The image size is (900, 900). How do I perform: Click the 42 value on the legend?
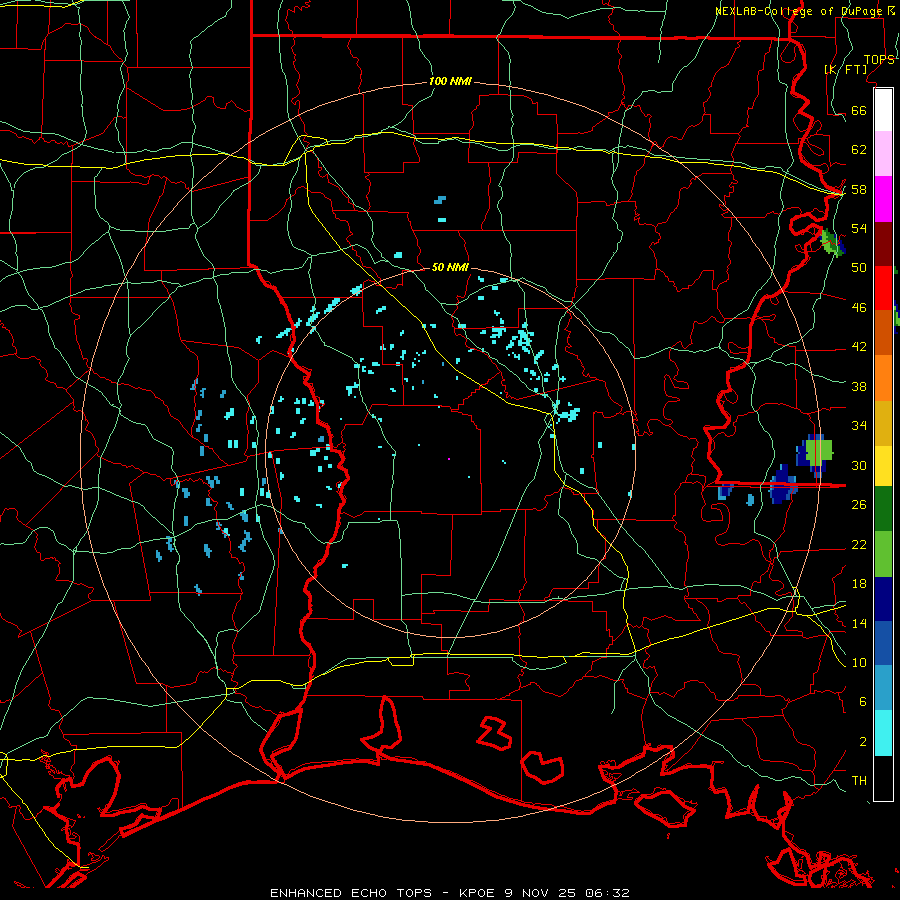[x=859, y=347]
